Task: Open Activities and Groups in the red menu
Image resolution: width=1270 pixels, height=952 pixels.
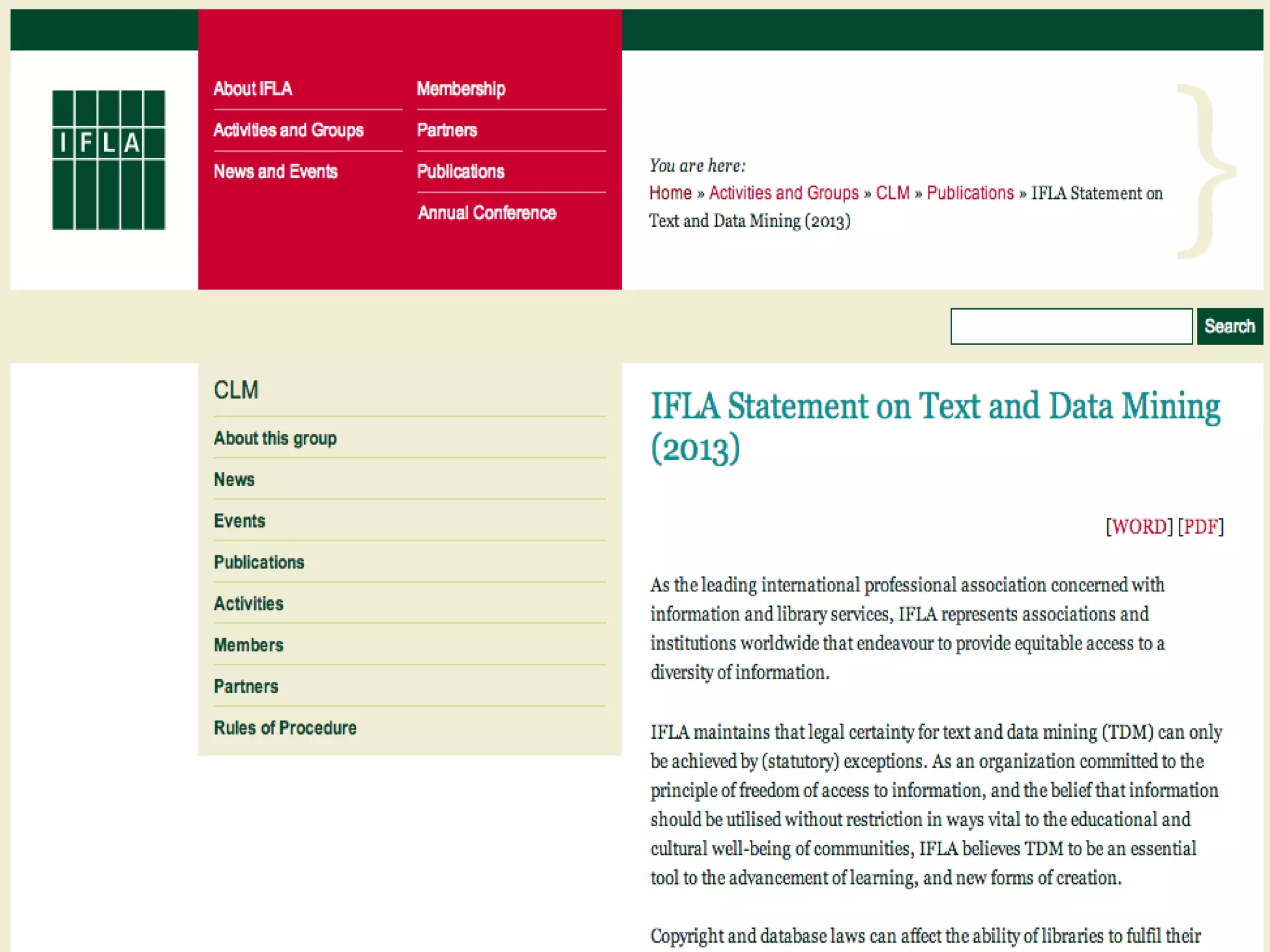Action: [288, 130]
